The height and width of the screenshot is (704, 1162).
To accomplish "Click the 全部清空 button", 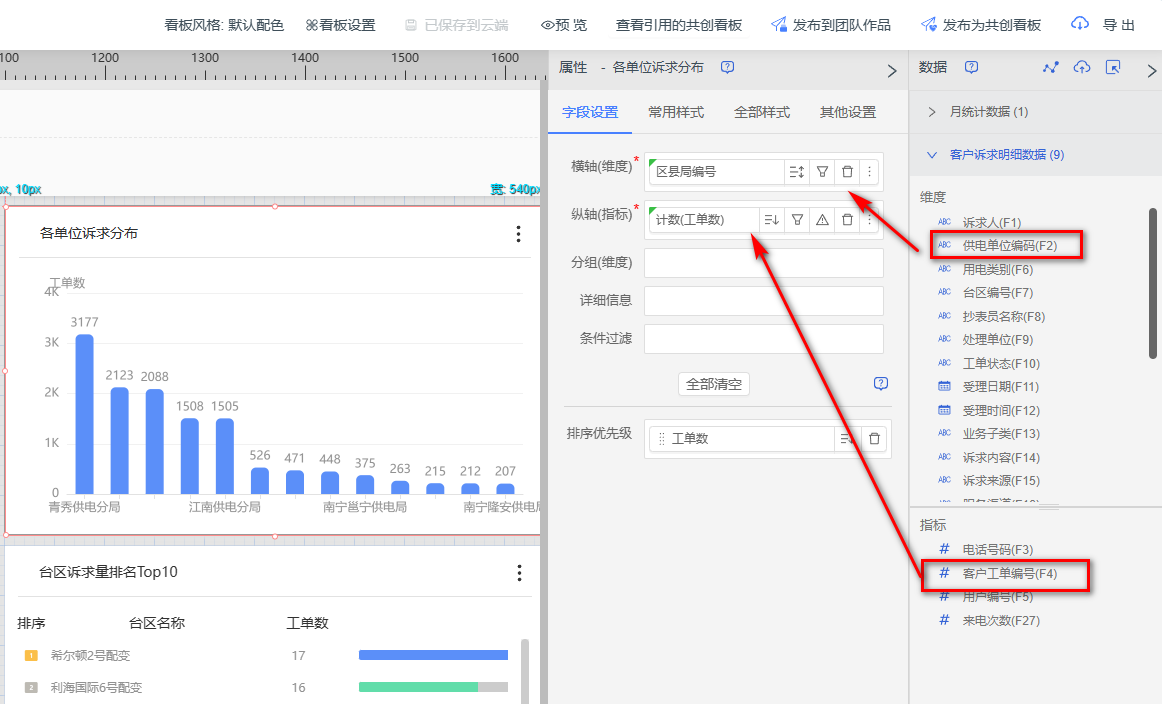I will point(714,384).
